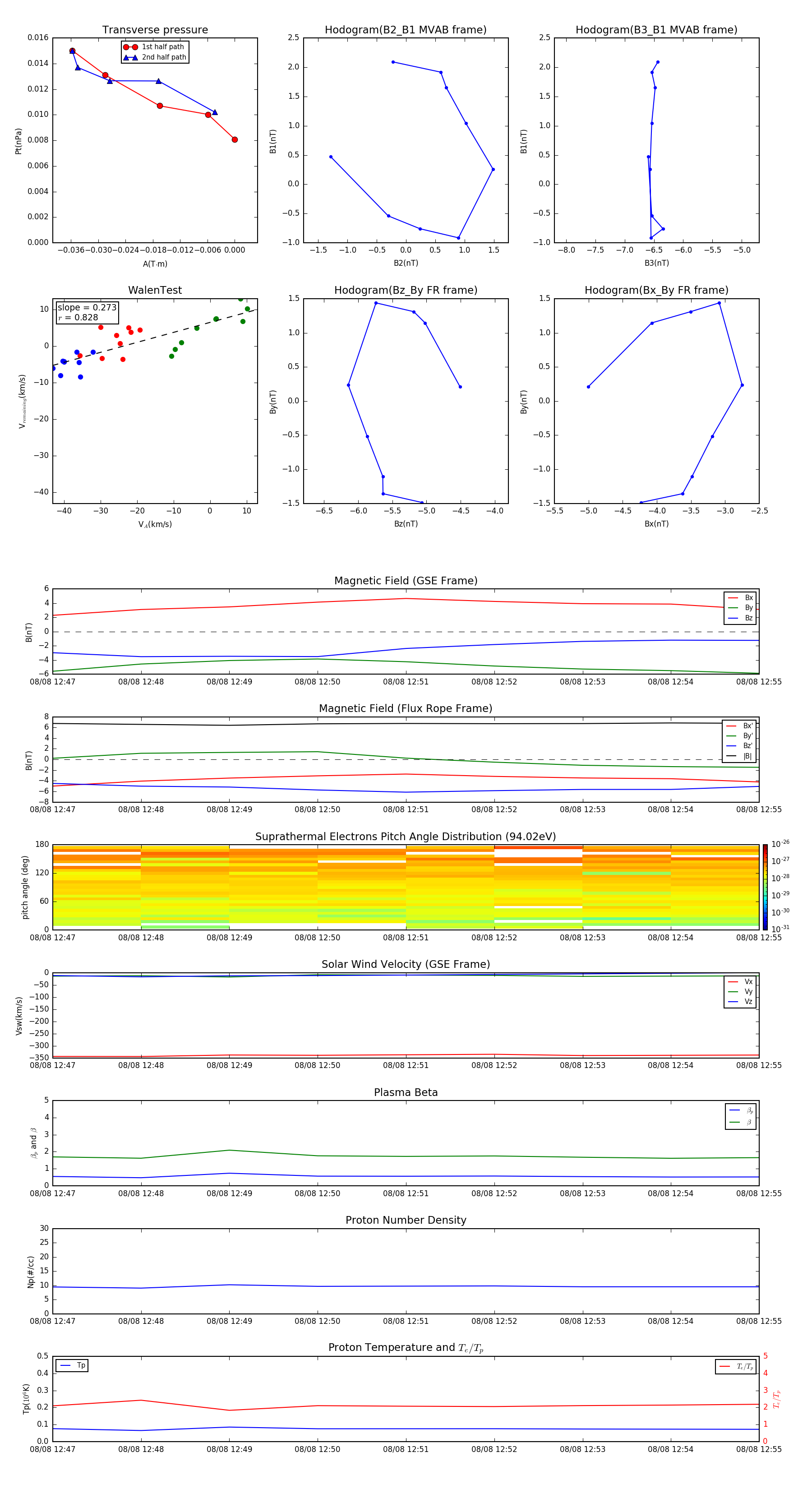
Task: Click 'Bx(nT)' x-axis label
Action: pos(656,524)
